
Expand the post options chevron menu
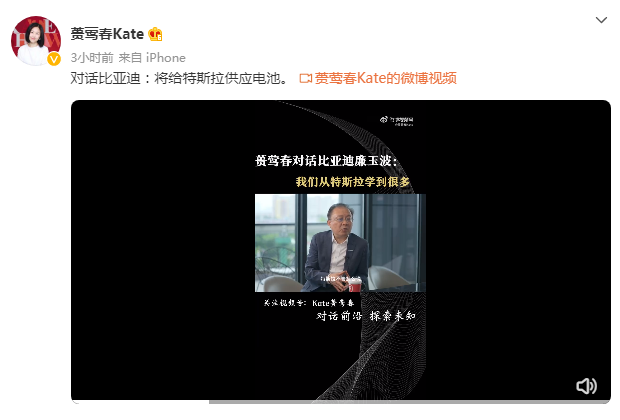(601, 20)
